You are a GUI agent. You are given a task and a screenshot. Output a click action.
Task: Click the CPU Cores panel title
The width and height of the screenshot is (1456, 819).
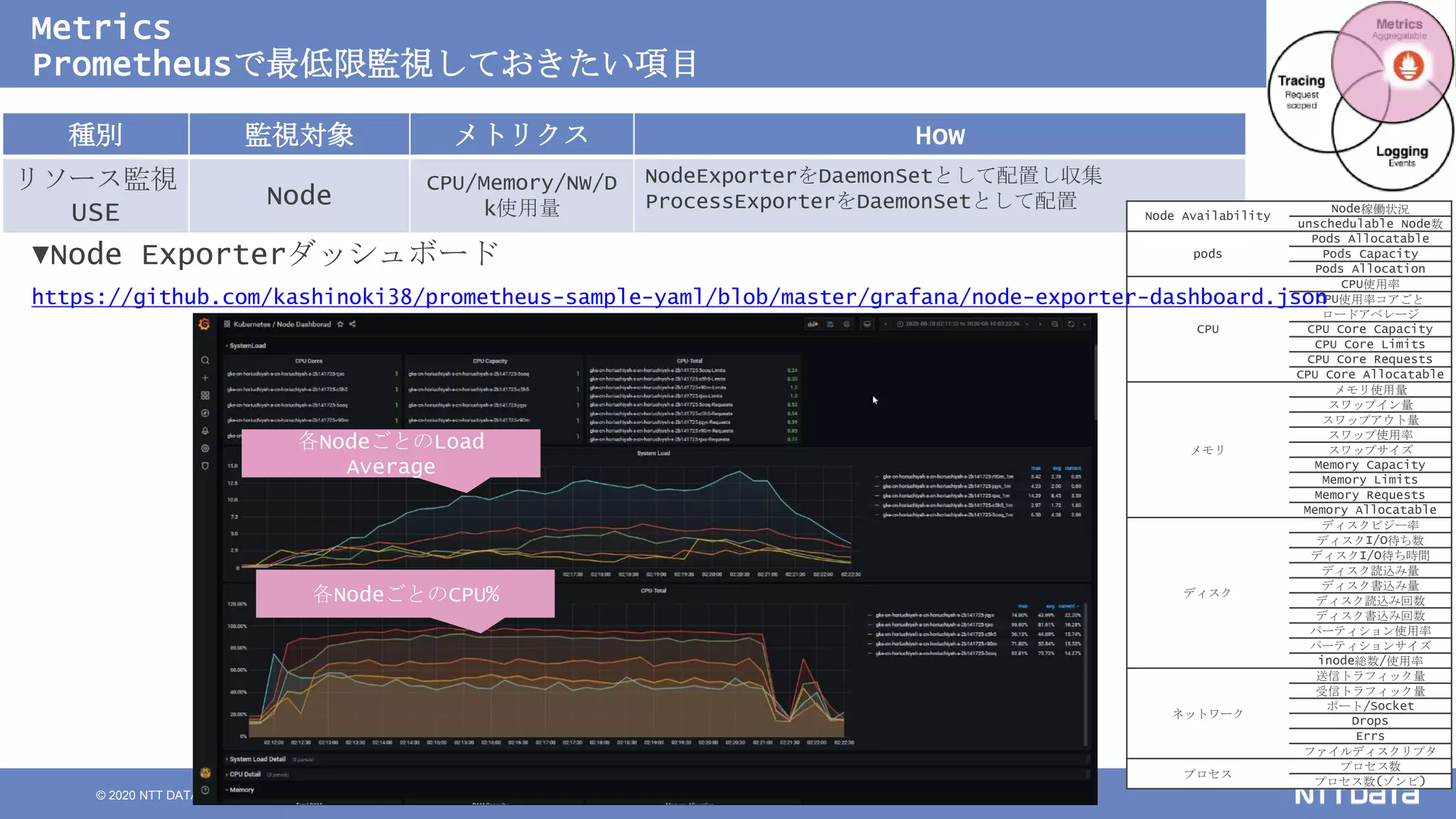(x=309, y=361)
